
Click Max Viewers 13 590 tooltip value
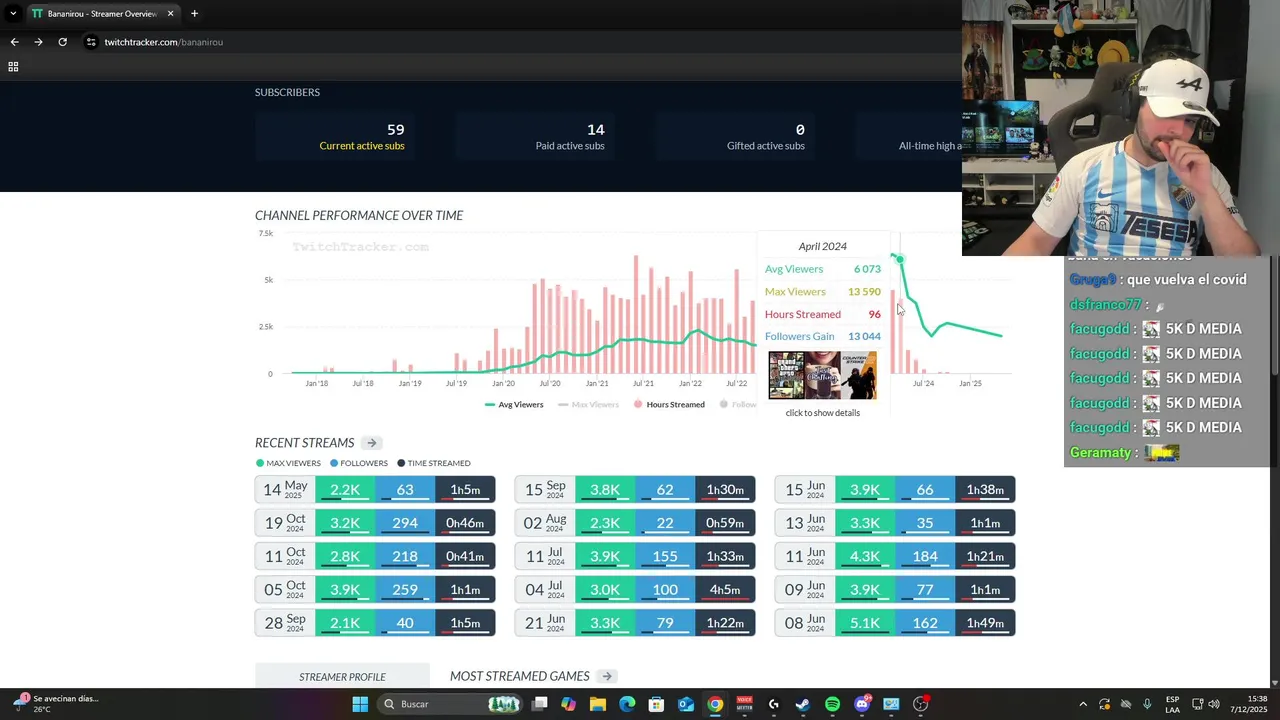(864, 292)
